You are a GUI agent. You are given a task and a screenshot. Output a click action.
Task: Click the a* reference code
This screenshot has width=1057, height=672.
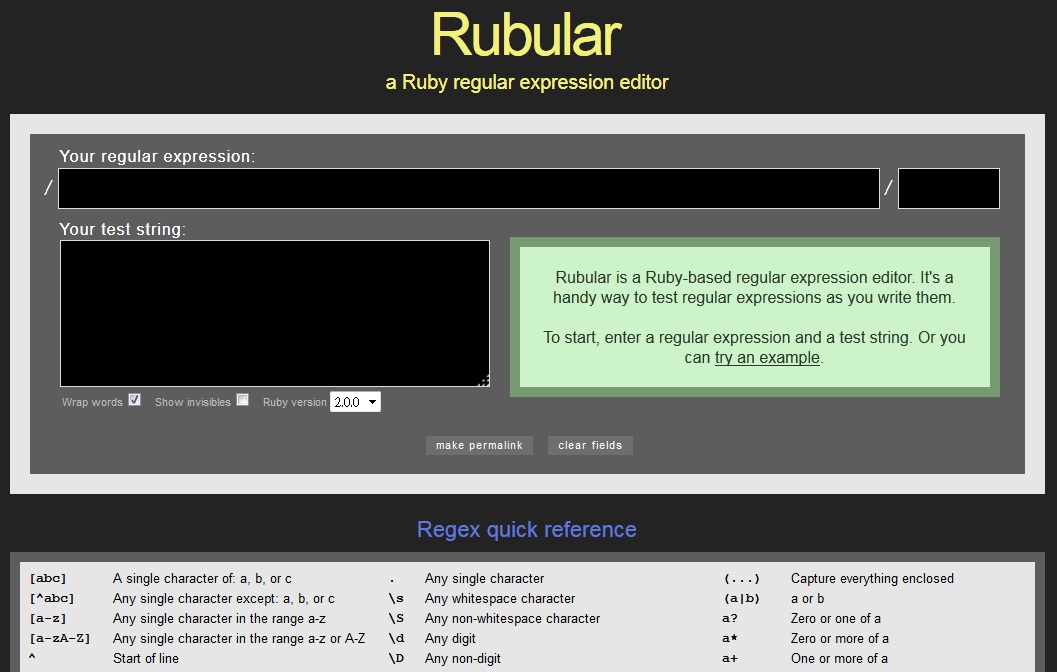tap(730, 638)
